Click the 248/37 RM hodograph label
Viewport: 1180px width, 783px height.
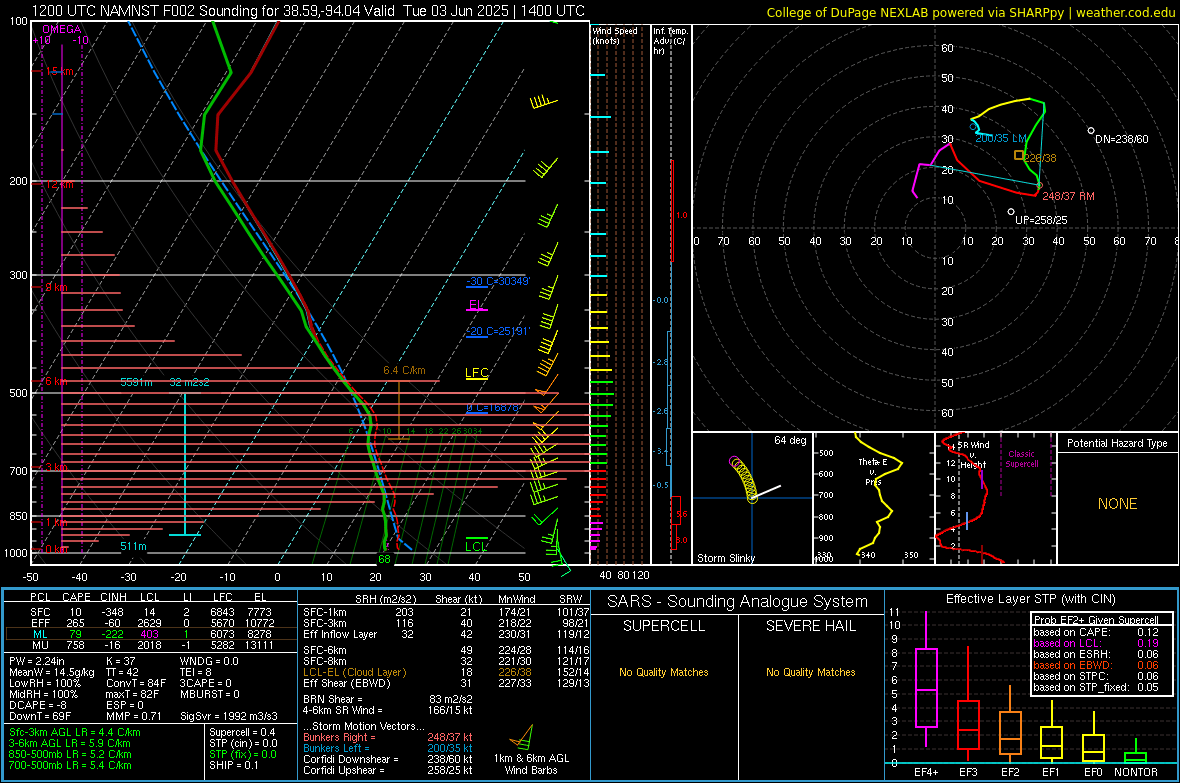[x=1068, y=197]
